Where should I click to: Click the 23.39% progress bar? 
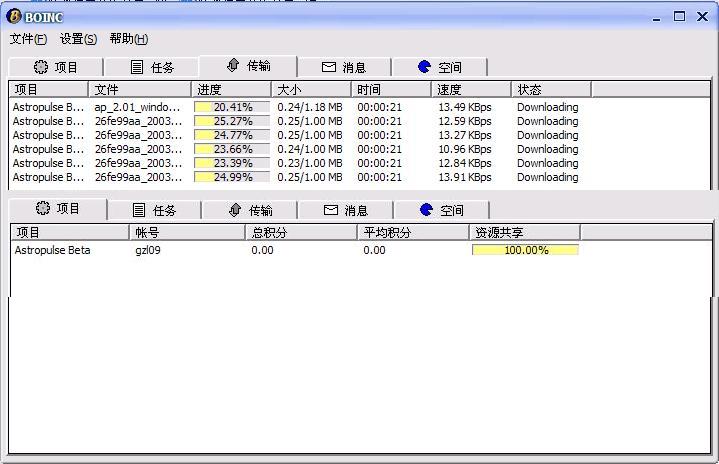click(232, 163)
